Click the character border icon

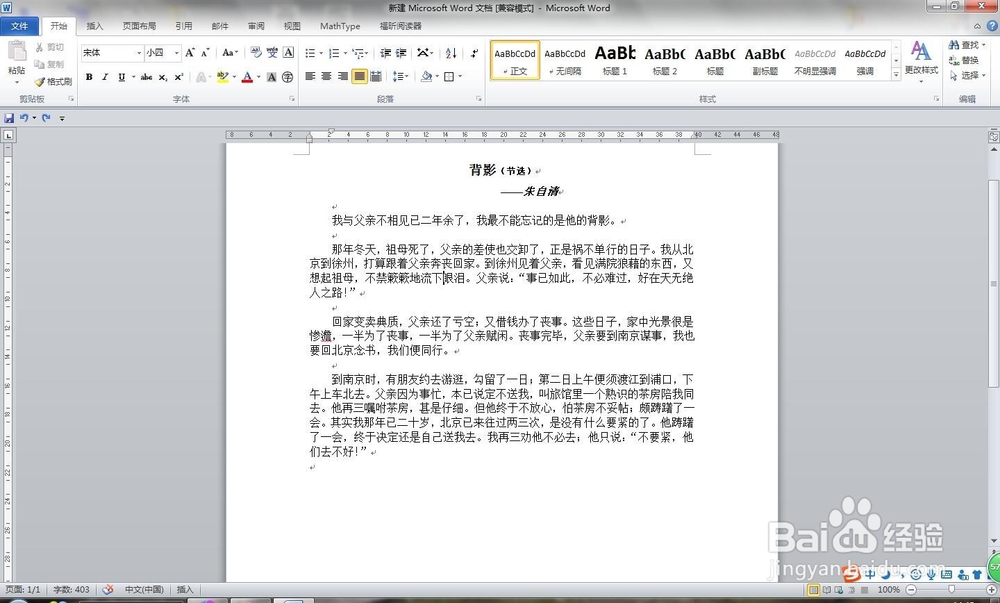click(288, 53)
